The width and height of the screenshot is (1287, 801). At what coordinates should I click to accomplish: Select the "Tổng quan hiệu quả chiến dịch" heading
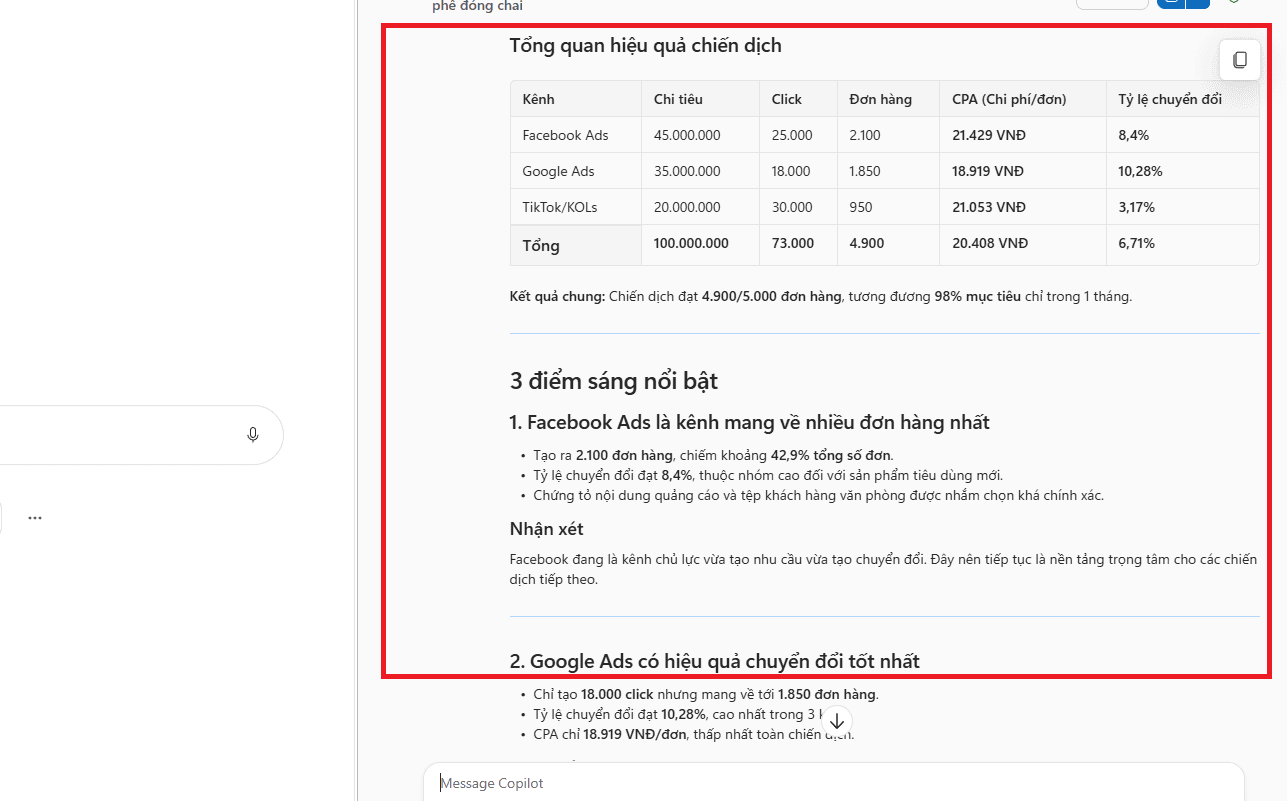point(646,45)
